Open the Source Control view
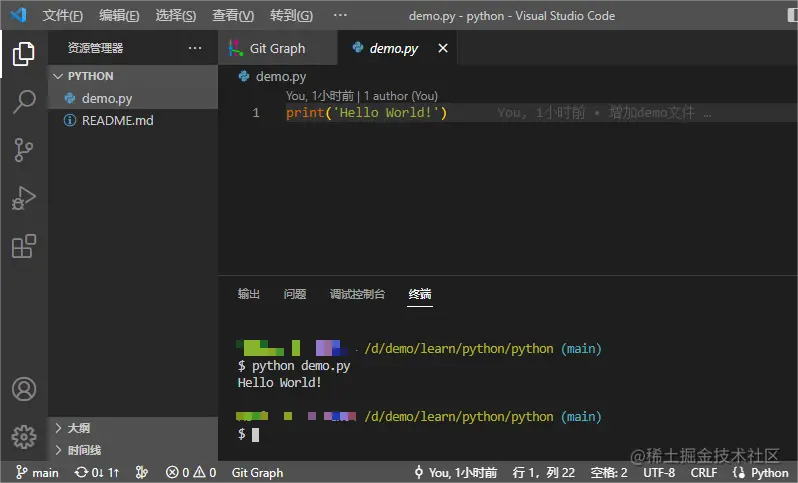This screenshot has width=798, height=483. pos(23,150)
